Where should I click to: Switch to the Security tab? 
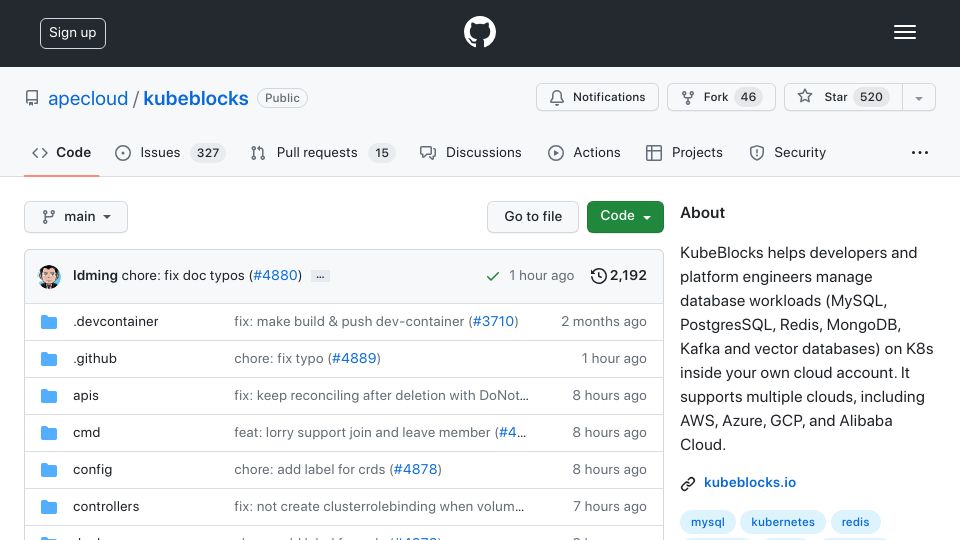pyautogui.click(x=787, y=152)
